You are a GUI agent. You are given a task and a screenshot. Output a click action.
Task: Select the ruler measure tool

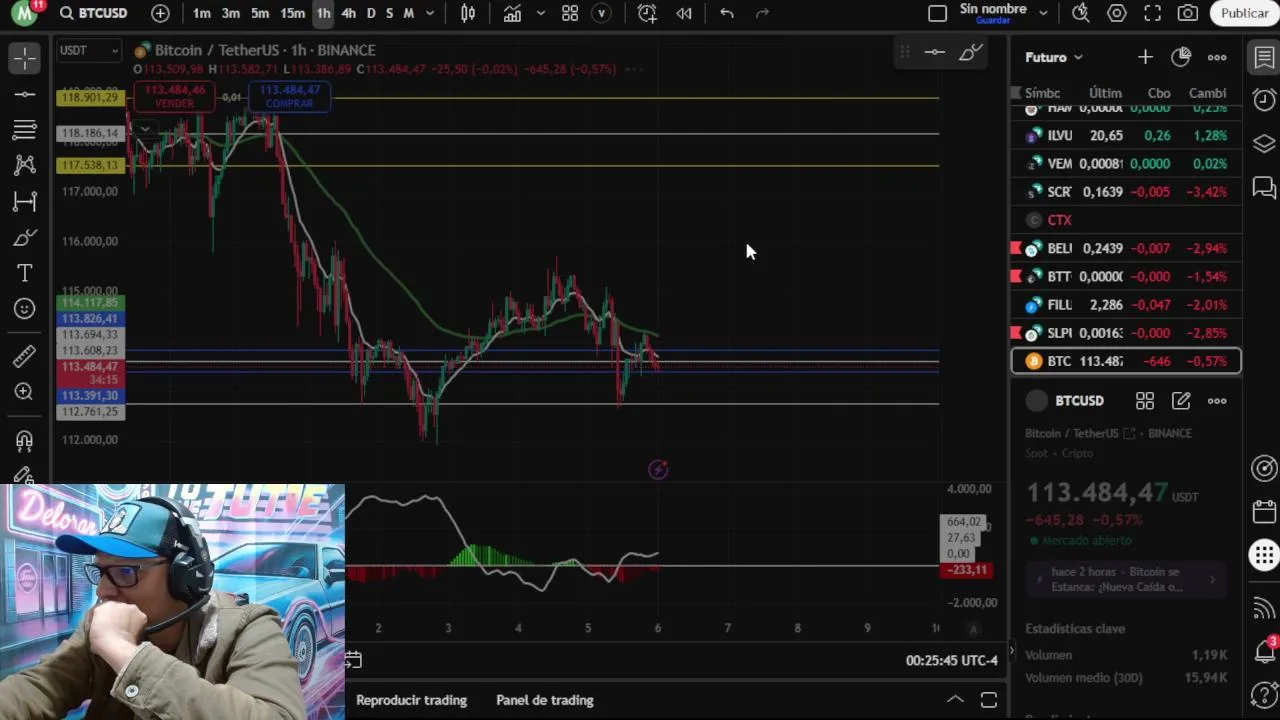[25, 356]
